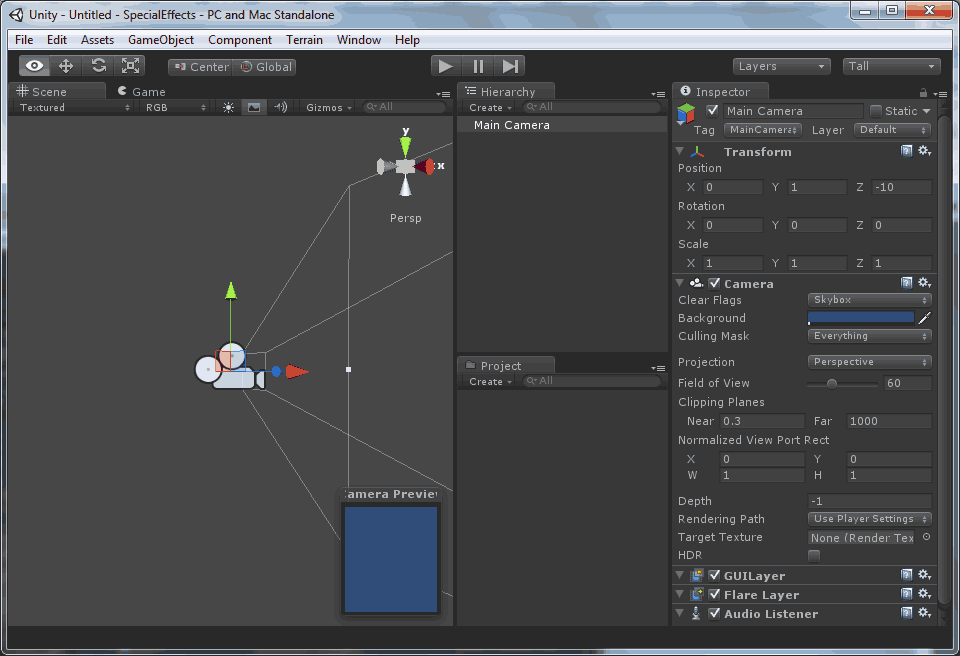The width and height of the screenshot is (960, 656).
Task: Open the Tall layout dropdown
Action: tap(891, 66)
